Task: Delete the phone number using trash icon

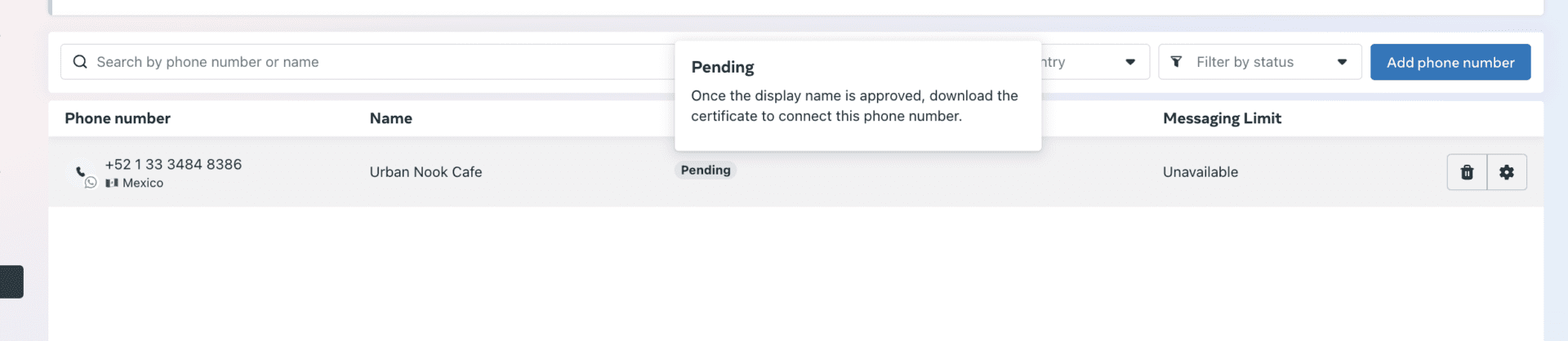Action: 1467,172
